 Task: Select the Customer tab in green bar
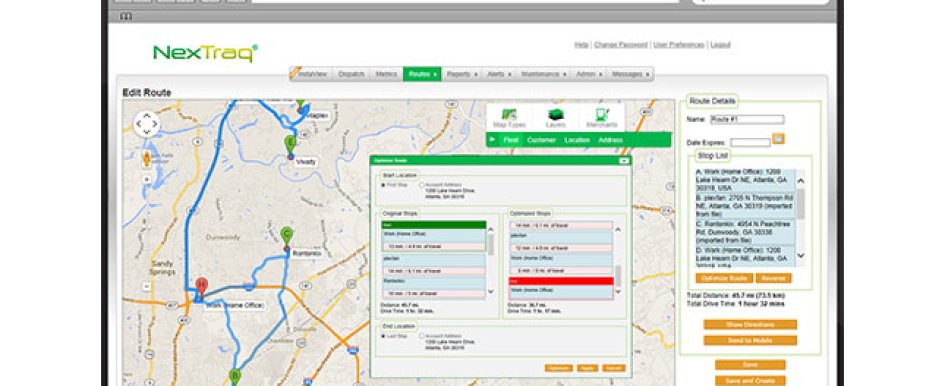click(x=541, y=140)
